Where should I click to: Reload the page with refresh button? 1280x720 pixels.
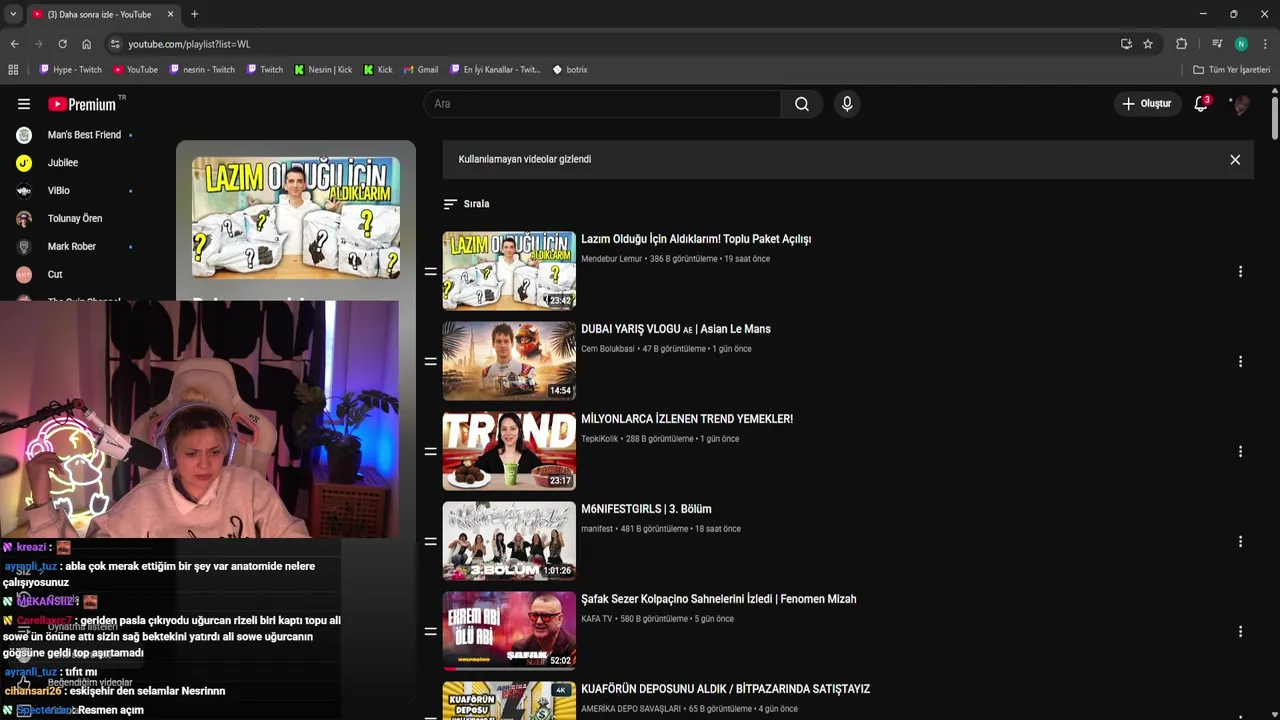62,44
